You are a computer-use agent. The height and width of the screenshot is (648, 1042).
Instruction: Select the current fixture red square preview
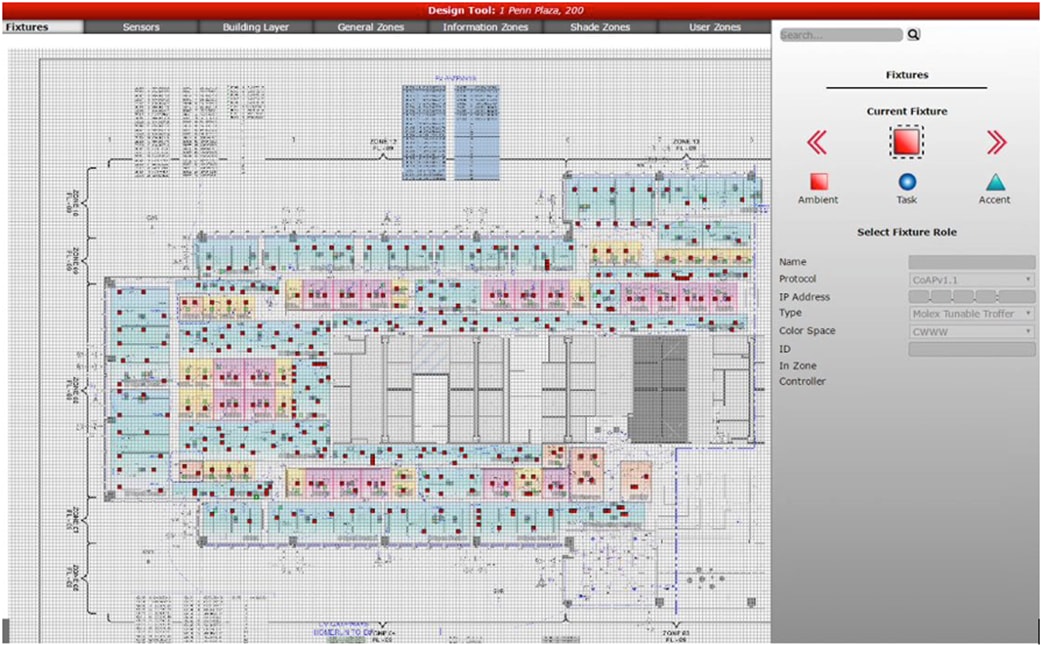point(906,142)
